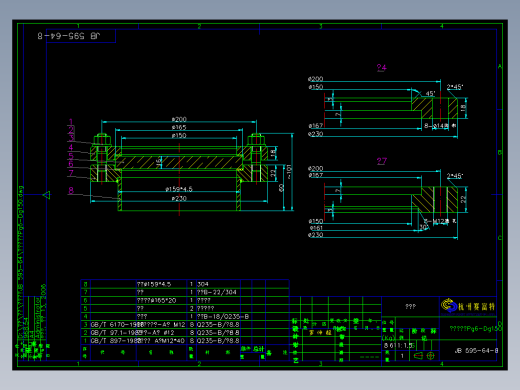Select the 30' angle dimension in detail 27

coord(424,227)
